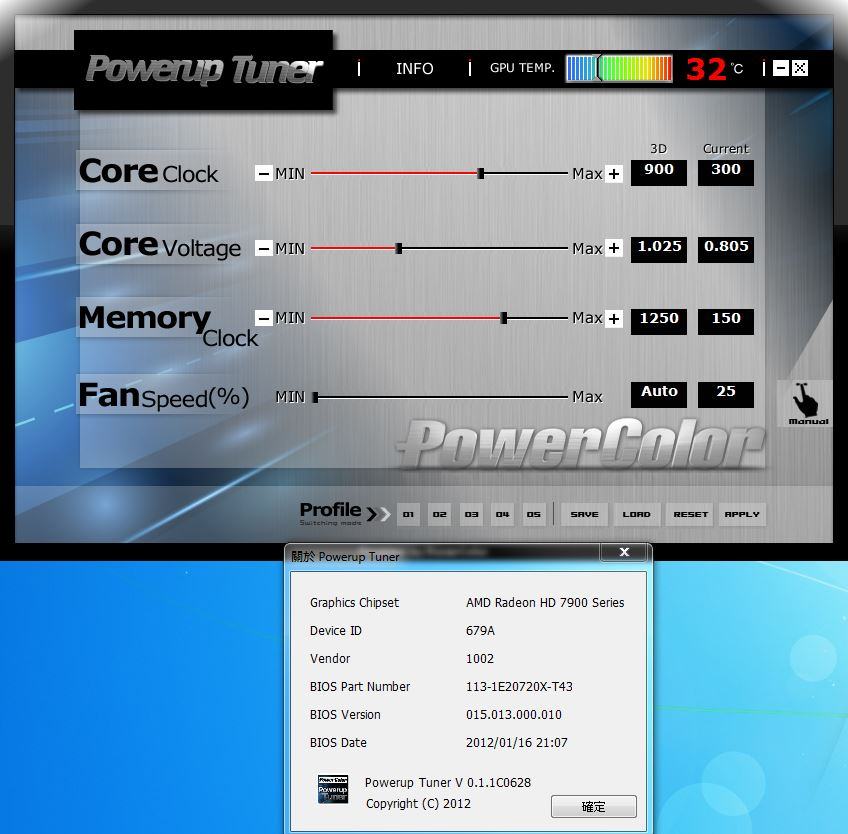Click the Core Voltage slider handle
The width and height of the screenshot is (848, 834).
click(399, 248)
